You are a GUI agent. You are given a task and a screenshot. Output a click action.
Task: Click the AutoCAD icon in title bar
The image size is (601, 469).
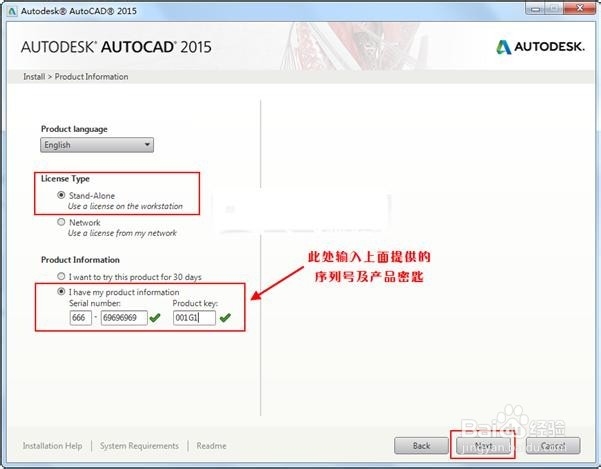pyautogui.click(x=12, y=11)
